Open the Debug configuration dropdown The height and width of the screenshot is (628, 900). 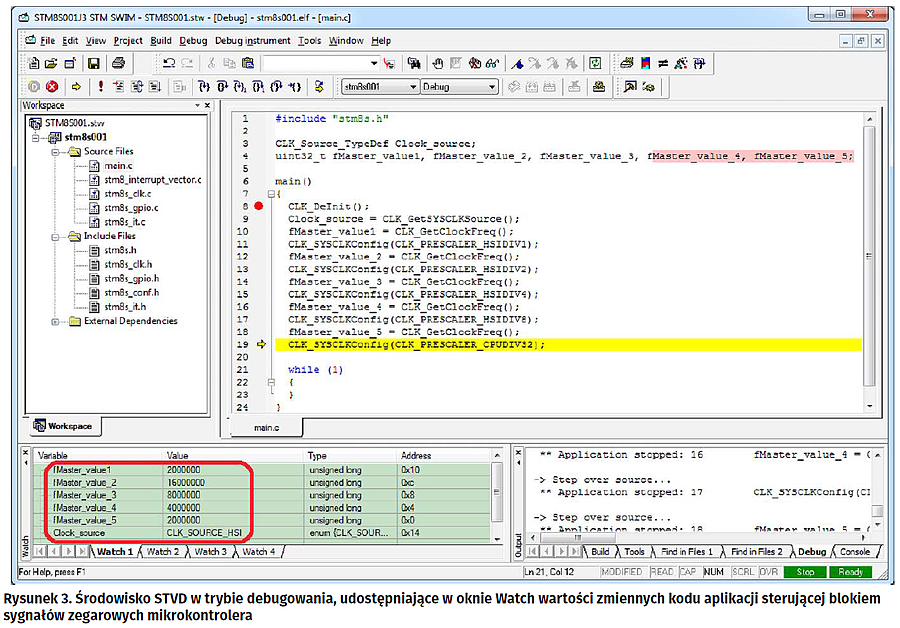pos(490,87)
